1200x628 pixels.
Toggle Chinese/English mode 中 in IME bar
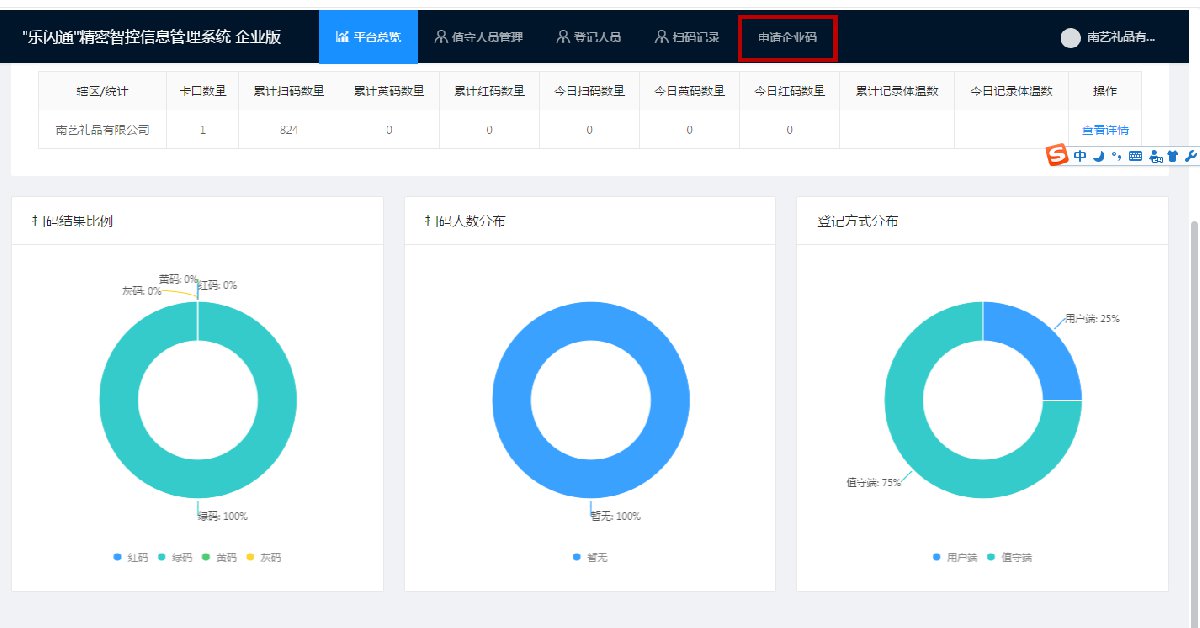tap(1080, 157)
